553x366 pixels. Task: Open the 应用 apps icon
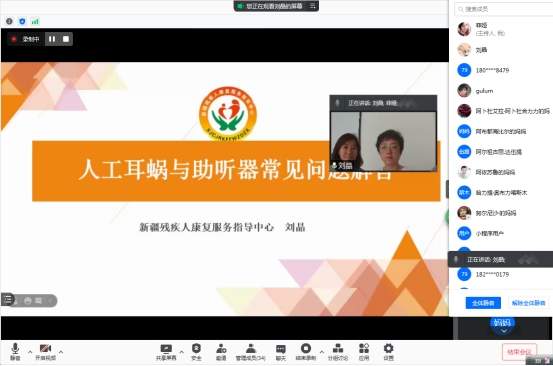click(364, 352)
